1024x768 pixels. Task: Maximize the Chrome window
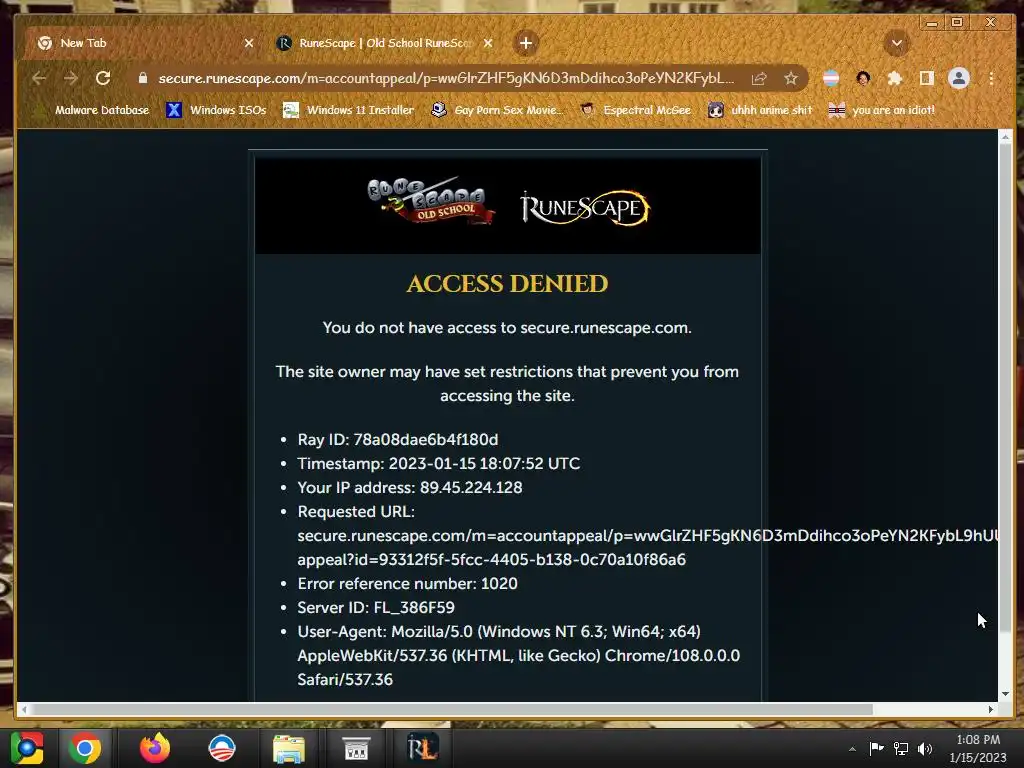point(957,23)
